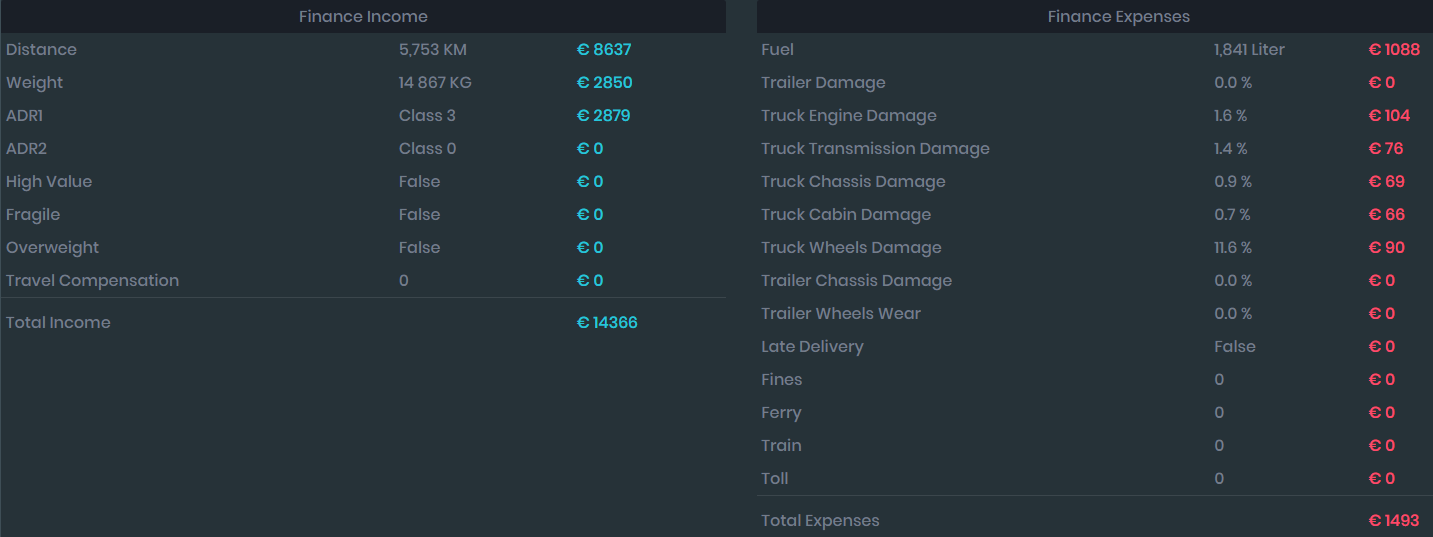Viewport: 1433px width, 537px height.
Task: Click the € 76 transmission damage cost
Action: point(1386,149)
